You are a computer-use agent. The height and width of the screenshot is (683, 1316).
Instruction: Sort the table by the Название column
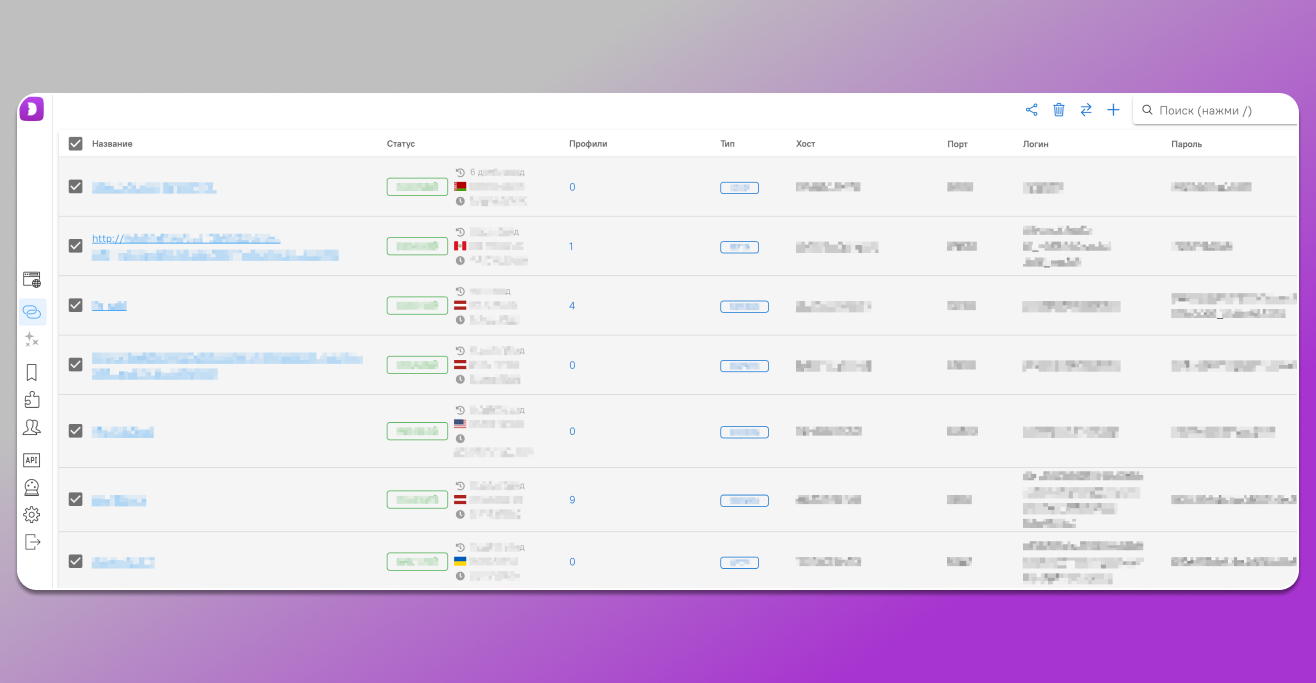pos(112,144)
